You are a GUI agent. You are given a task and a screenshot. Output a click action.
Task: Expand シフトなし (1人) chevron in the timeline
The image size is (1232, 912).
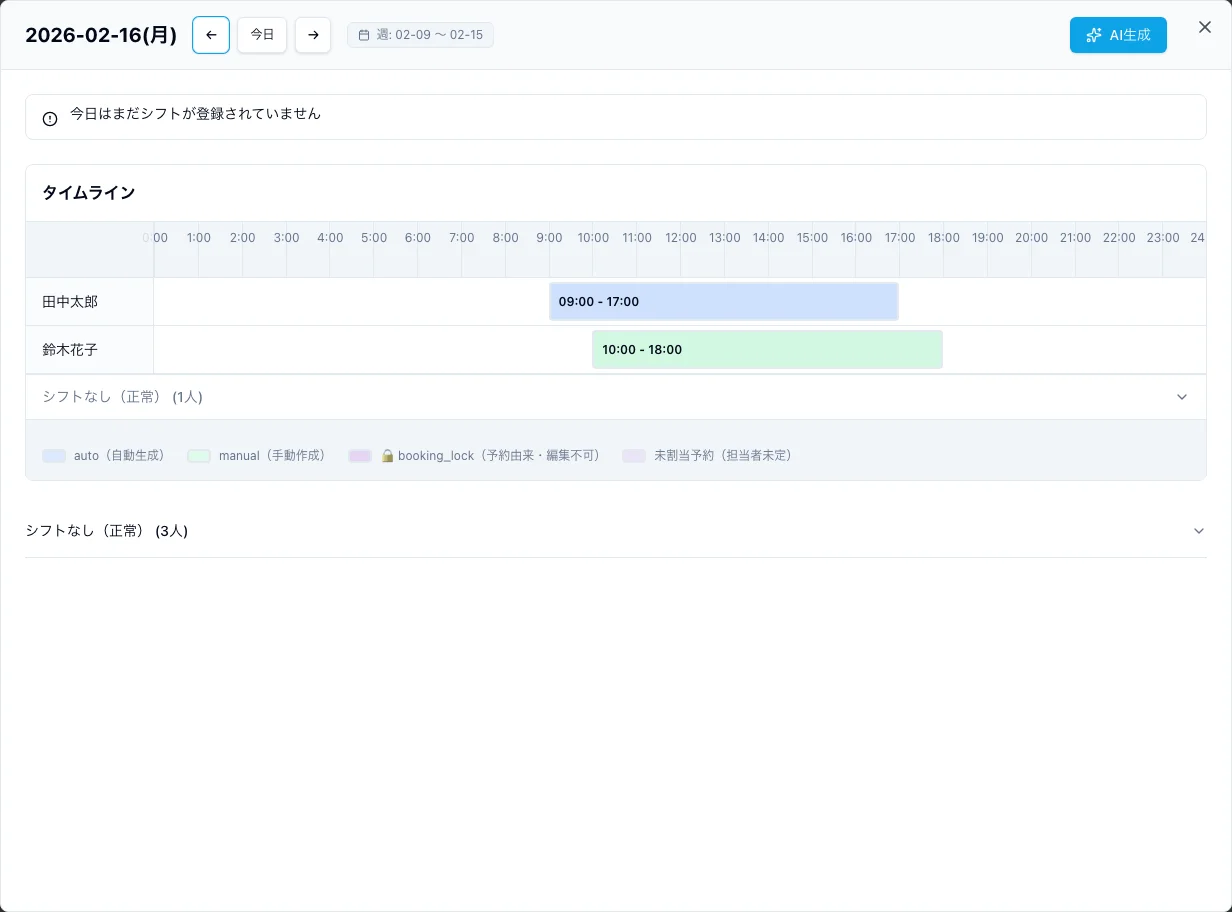point(1182,397)
